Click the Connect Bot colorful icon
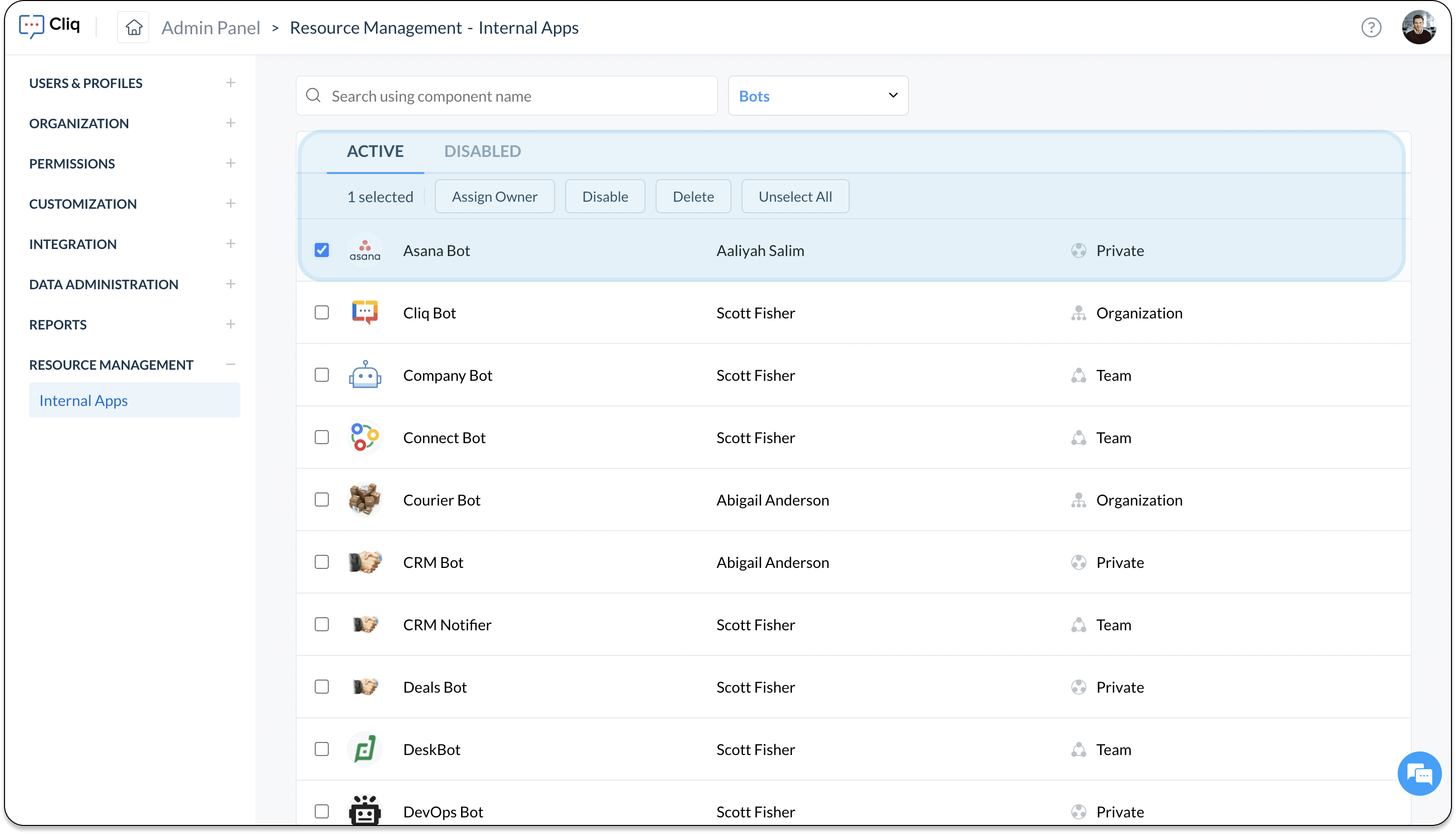This screenshot has width=1456, height=834. tap(365, 438)
